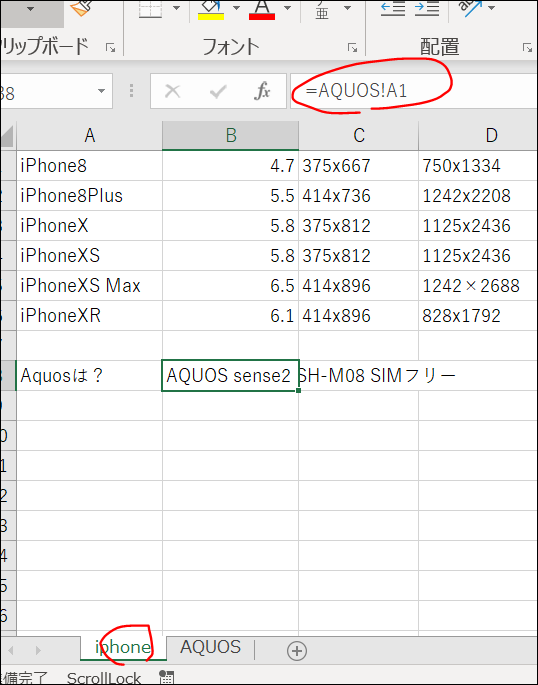Click the Cancel (X) formula button
This screenshot has width=538, height=685.
coord(172,91)
